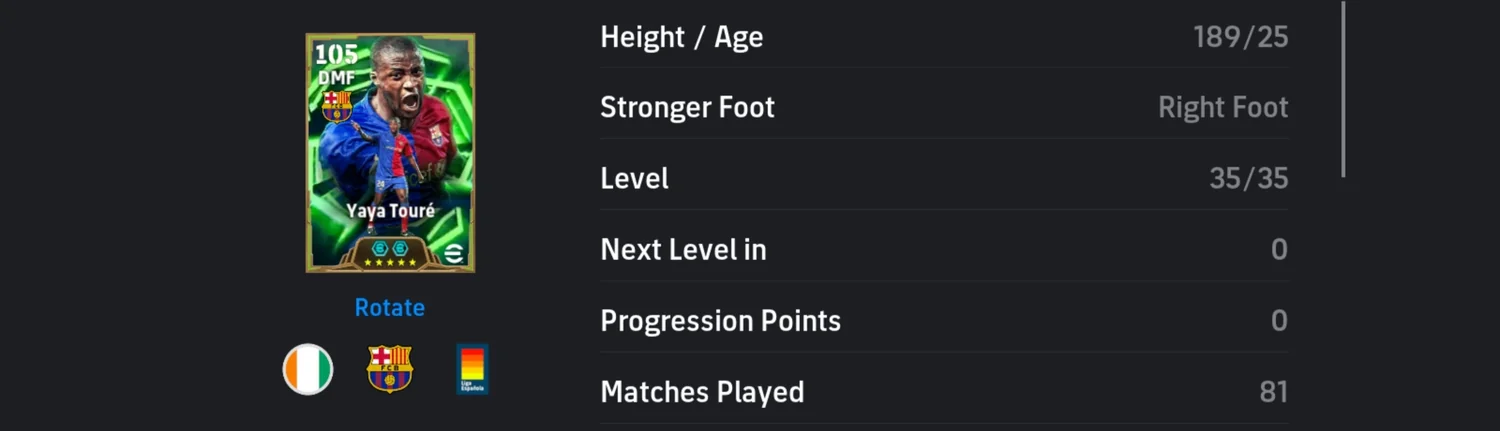The width and height of the screenshot is (1500, 431).
Task: Select the Liga Española league icon
Action: point(472,369)
